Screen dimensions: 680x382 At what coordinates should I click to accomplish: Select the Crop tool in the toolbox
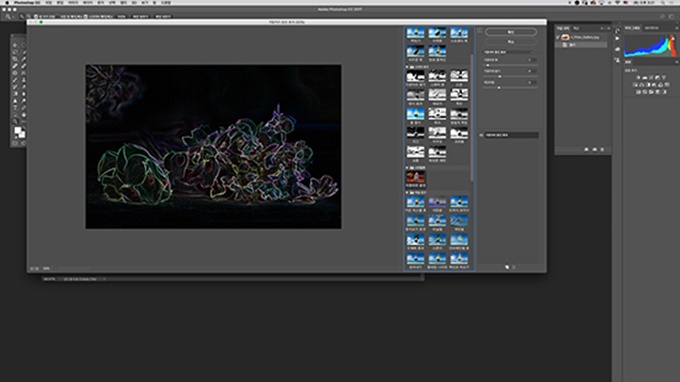tap(15, 59)
